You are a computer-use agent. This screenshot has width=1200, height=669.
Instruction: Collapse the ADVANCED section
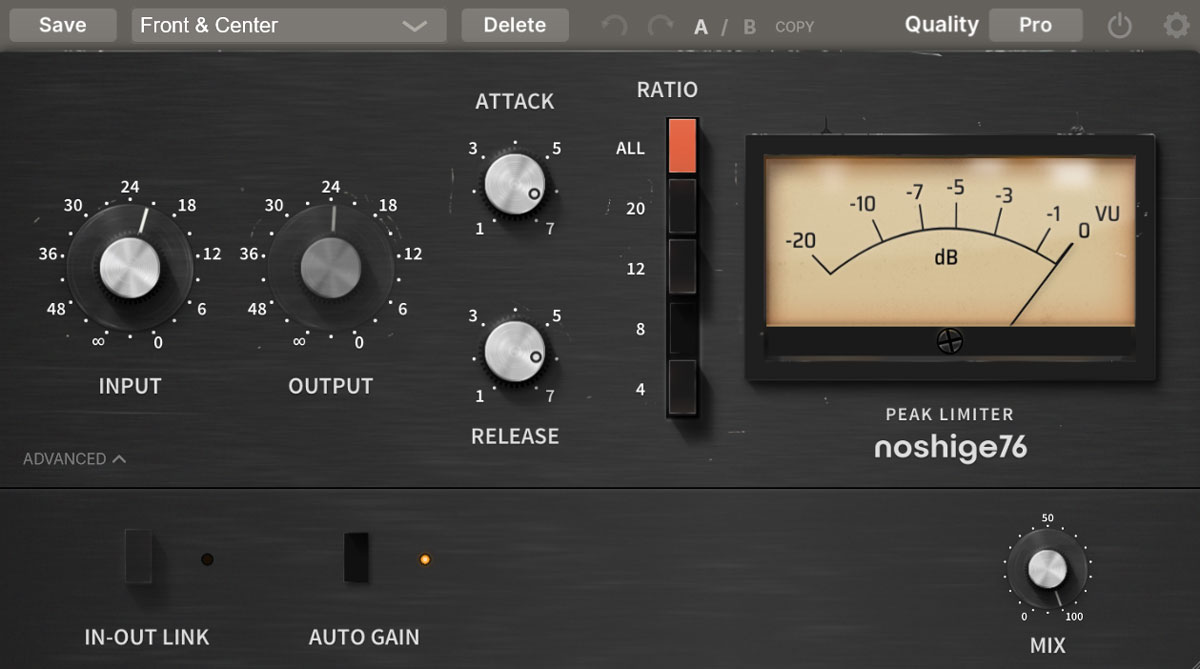pyautogui.click(x=74, y=459)
